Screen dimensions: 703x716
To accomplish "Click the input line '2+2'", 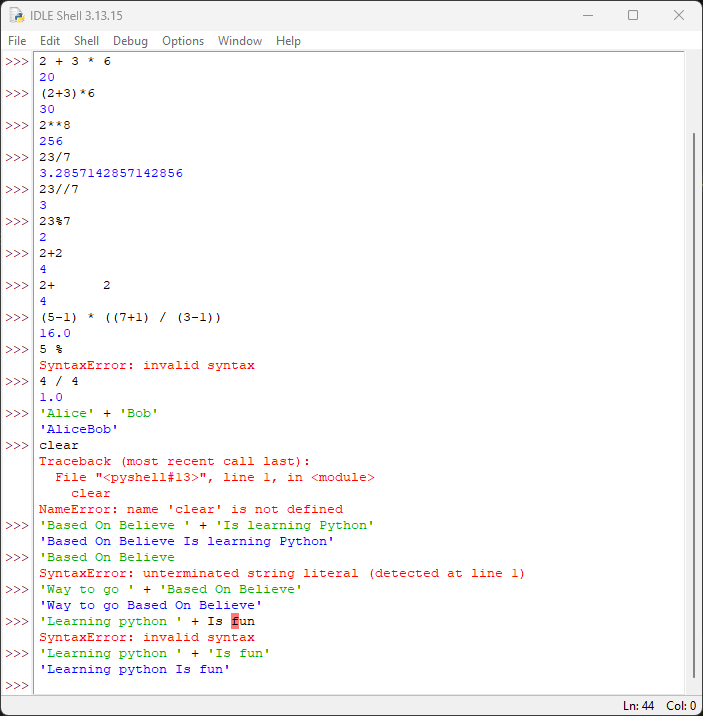I will coord(51,253).
